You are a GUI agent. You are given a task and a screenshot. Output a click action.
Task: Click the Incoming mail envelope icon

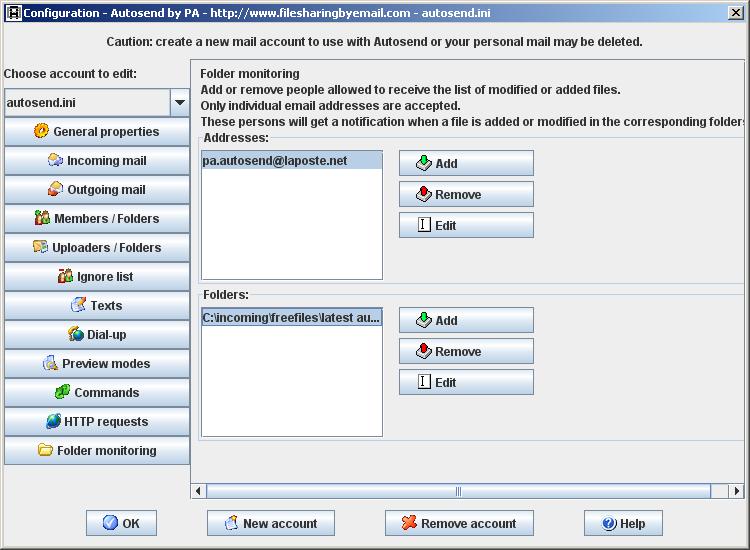[55, 160]
